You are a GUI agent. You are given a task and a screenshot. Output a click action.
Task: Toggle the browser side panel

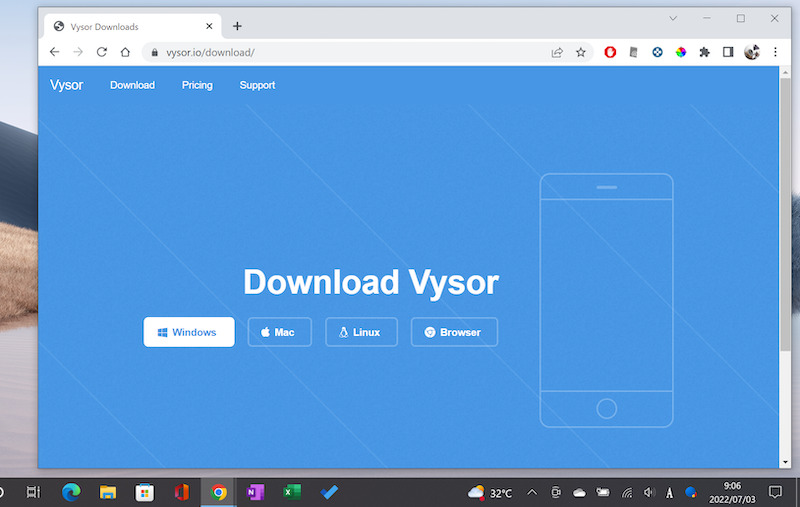[728, 52]
